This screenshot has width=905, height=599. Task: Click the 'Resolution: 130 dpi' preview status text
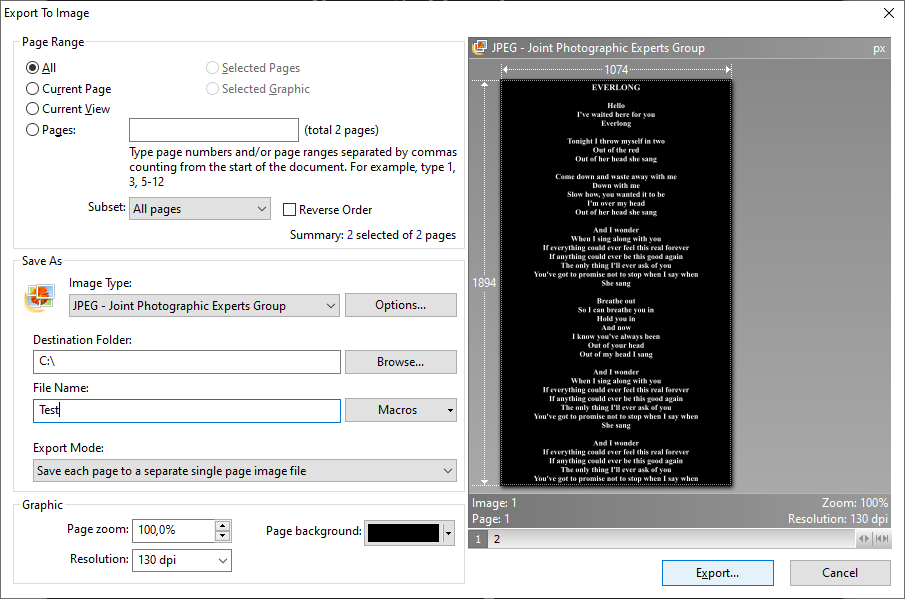(838, 519)
